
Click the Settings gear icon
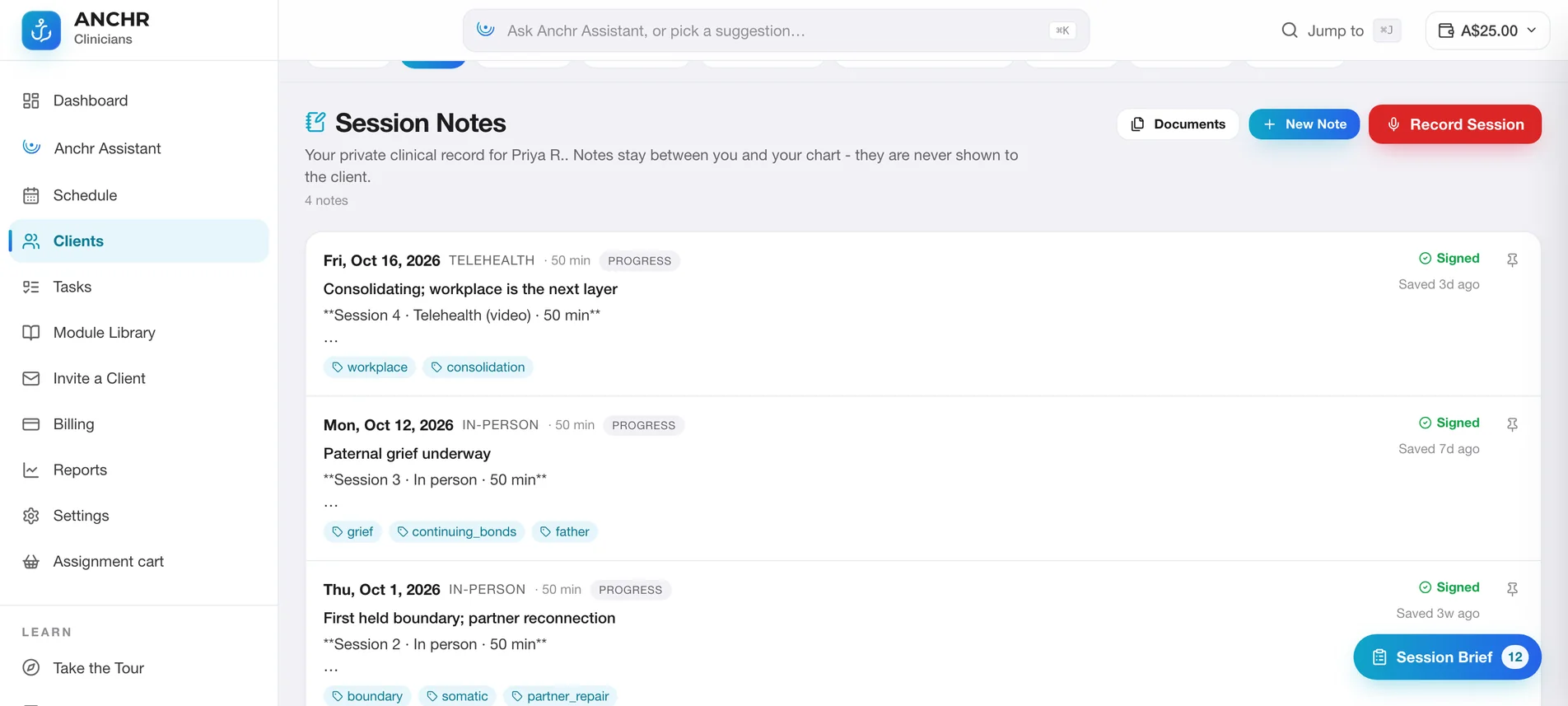(31, 516)
